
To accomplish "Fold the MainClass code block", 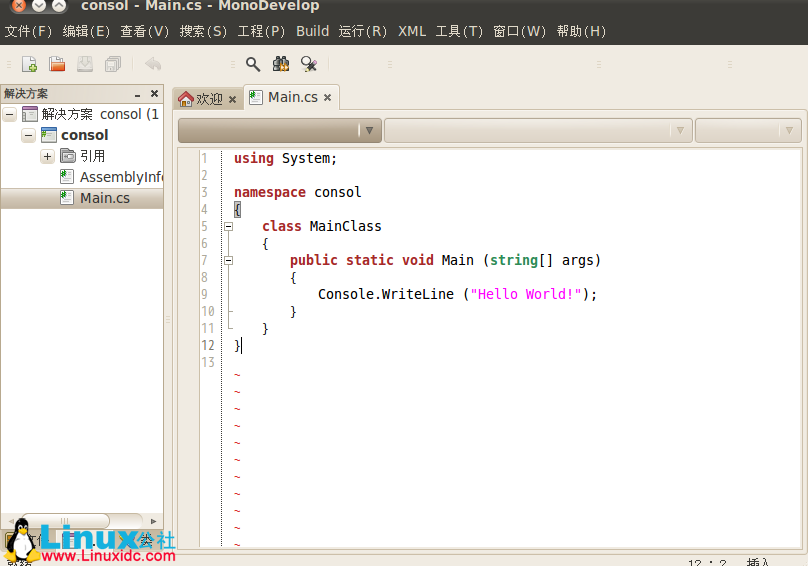I will [x=228, y=227].
